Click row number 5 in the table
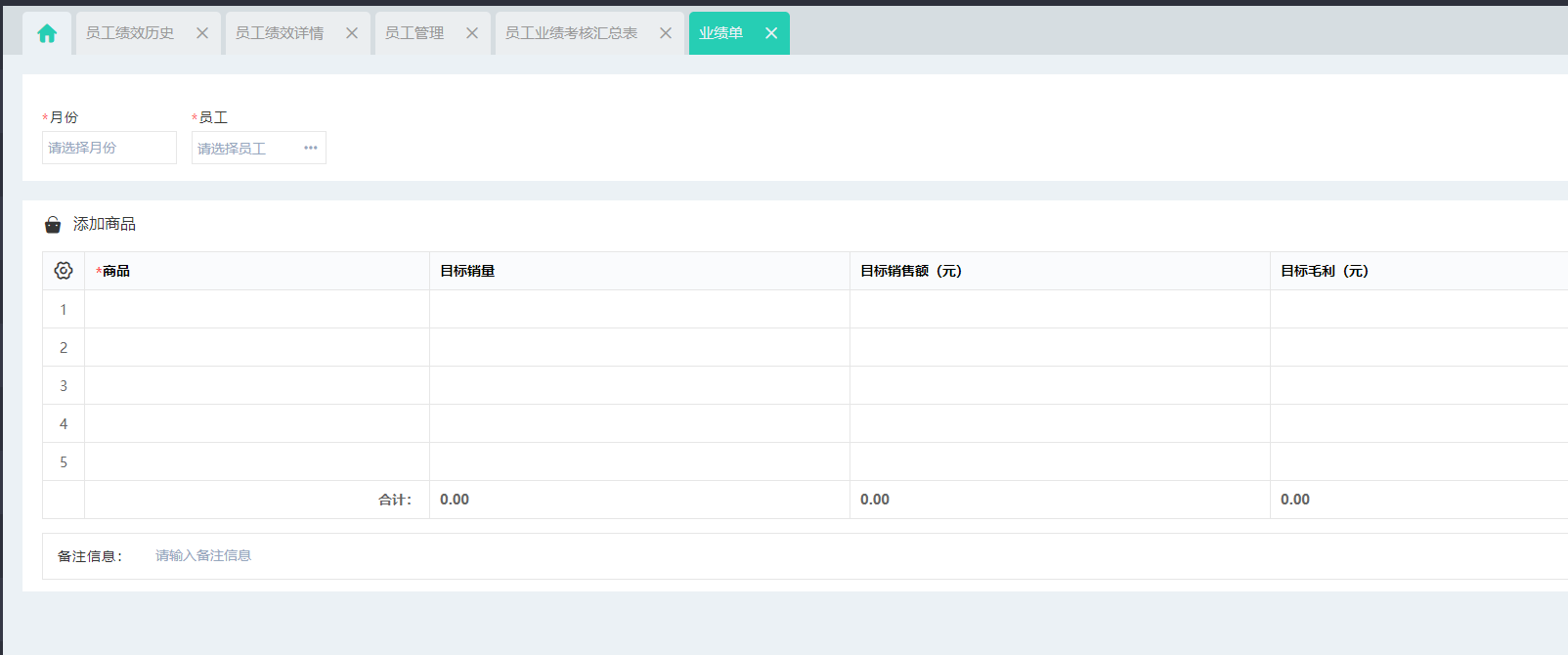This screenshot has height=655, width=1568. tap(64, 461)
